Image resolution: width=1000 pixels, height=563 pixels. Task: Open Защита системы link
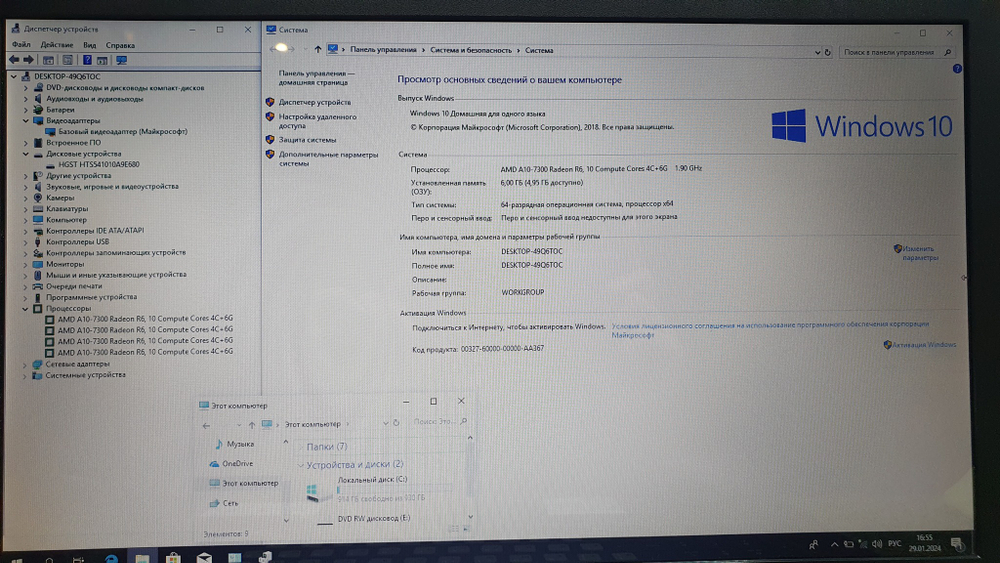pyautogui.click(x=307, y=140)
